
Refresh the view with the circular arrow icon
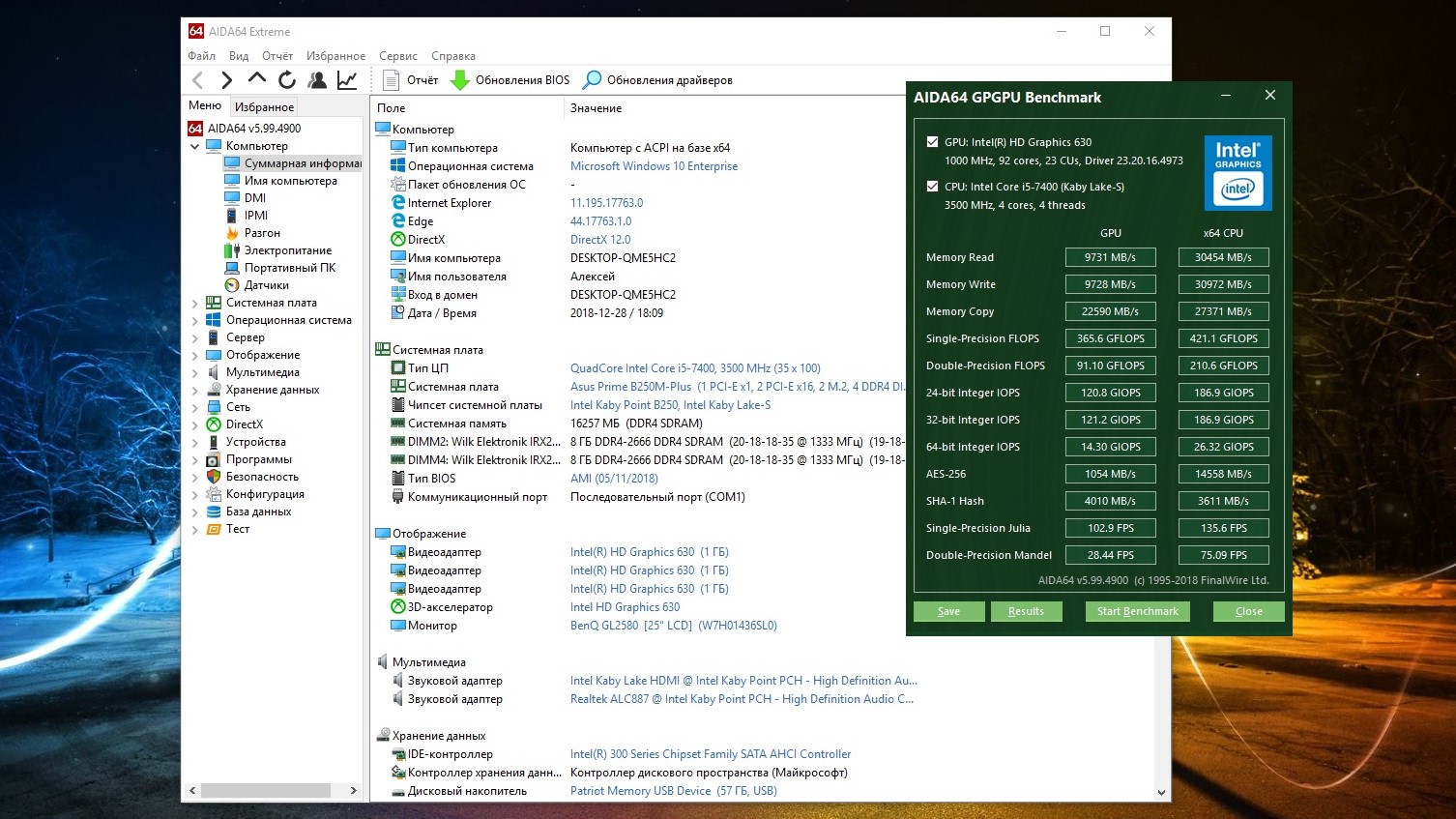tap(286, 80)
